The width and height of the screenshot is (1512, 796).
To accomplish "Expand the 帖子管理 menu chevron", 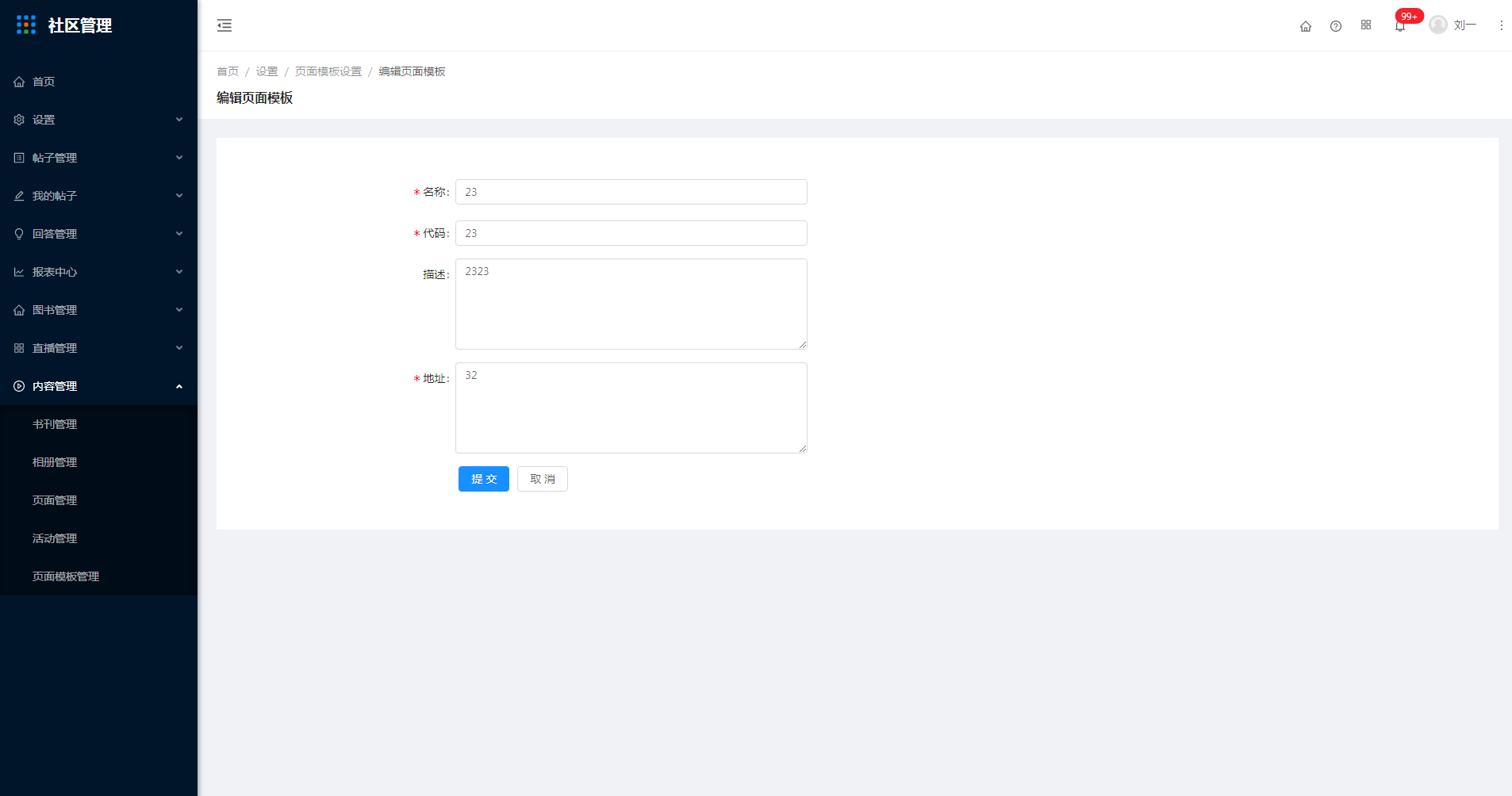I will click(179, 158).
